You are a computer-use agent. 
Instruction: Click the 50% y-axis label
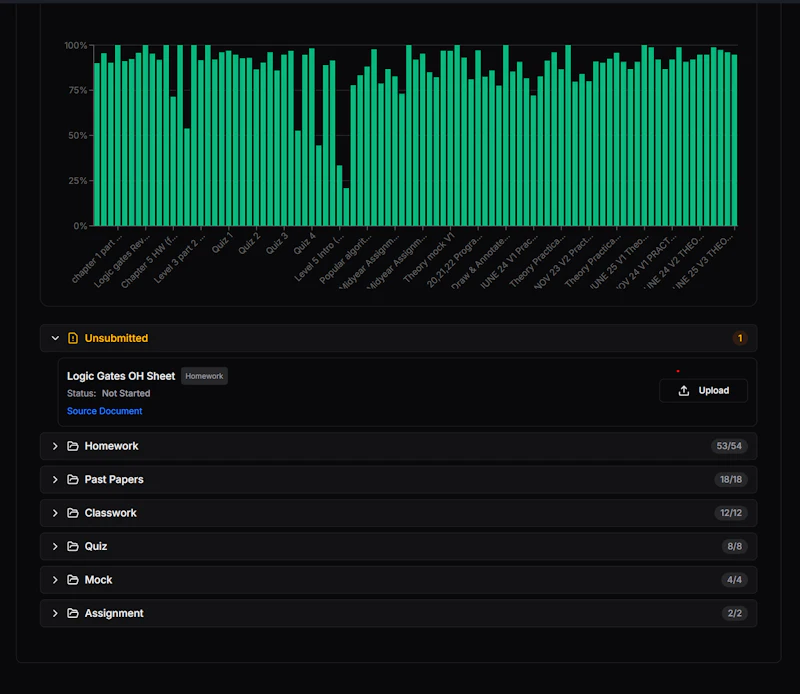(78, 135)
